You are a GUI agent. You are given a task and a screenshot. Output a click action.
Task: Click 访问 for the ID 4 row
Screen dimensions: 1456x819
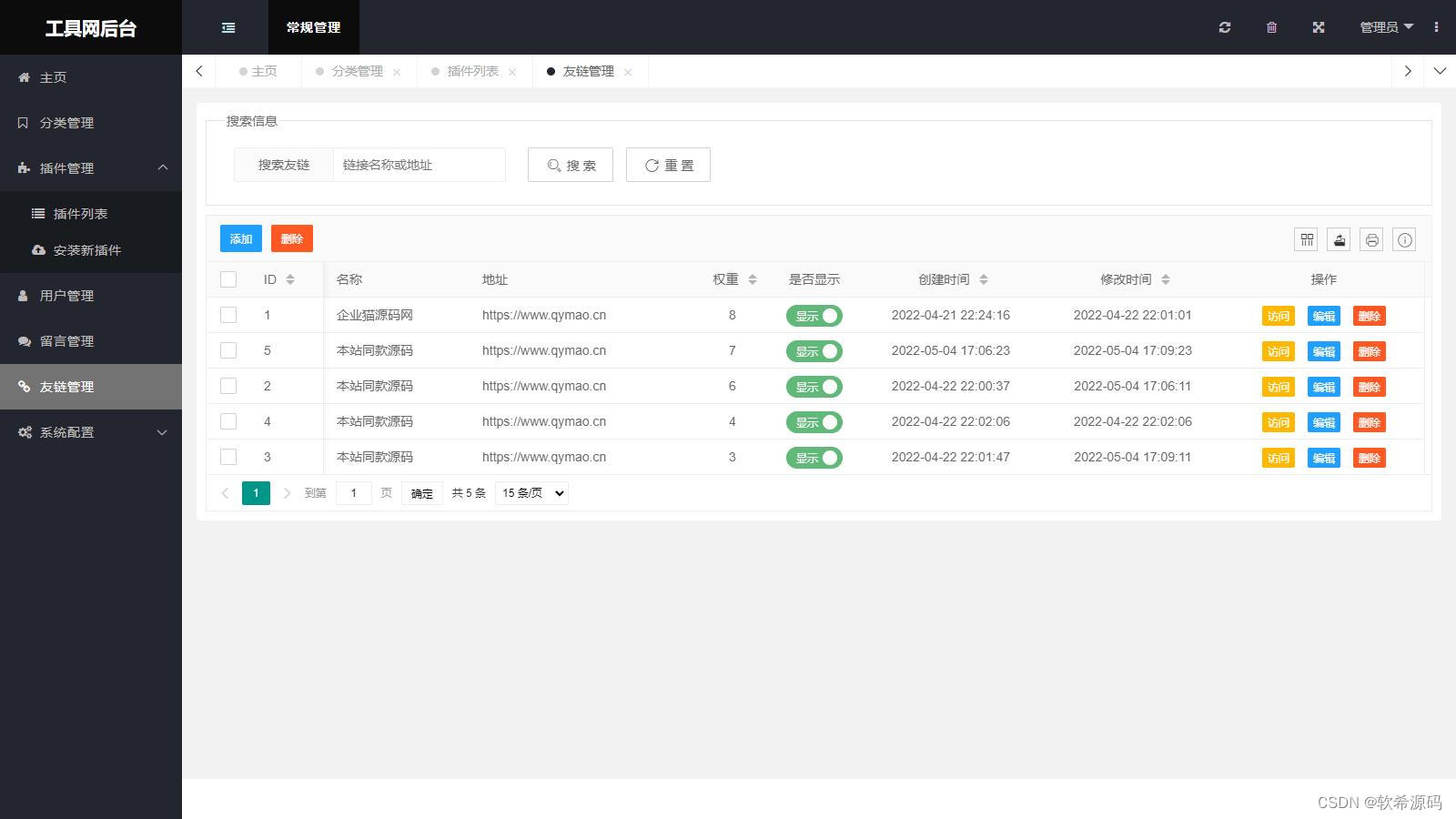(x=1279, y=422)
